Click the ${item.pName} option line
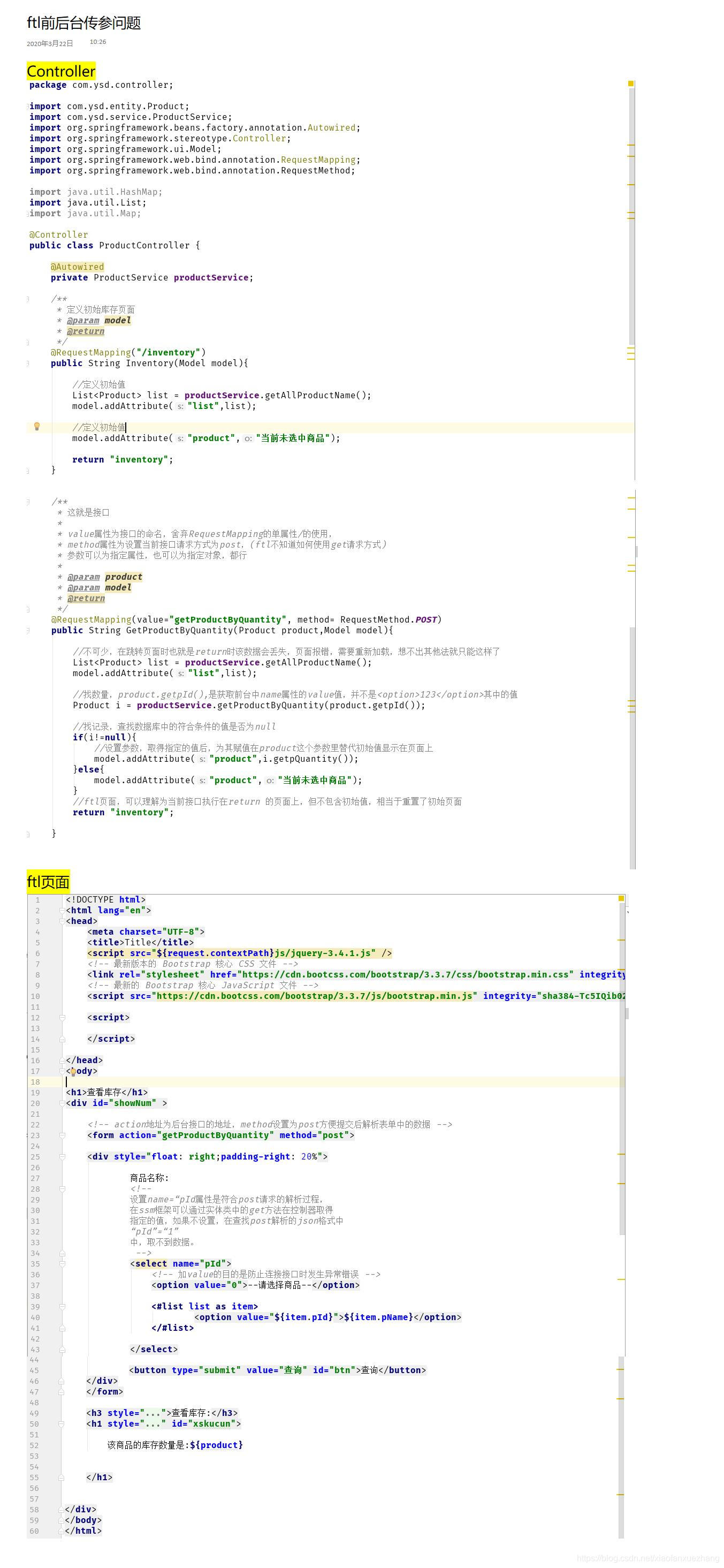The image size is (724, 1568). click(x=328, y=1318)
